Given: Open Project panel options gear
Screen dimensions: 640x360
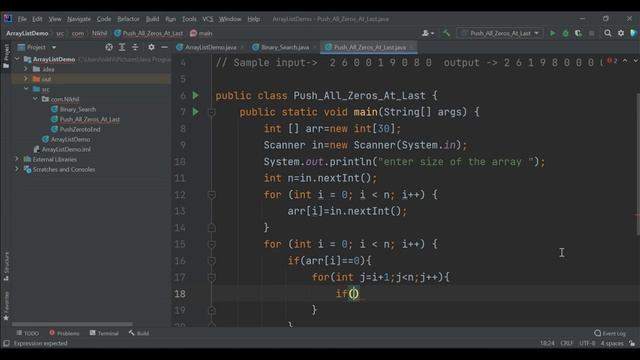Looking at the screenshot, I should pos(151,47).
